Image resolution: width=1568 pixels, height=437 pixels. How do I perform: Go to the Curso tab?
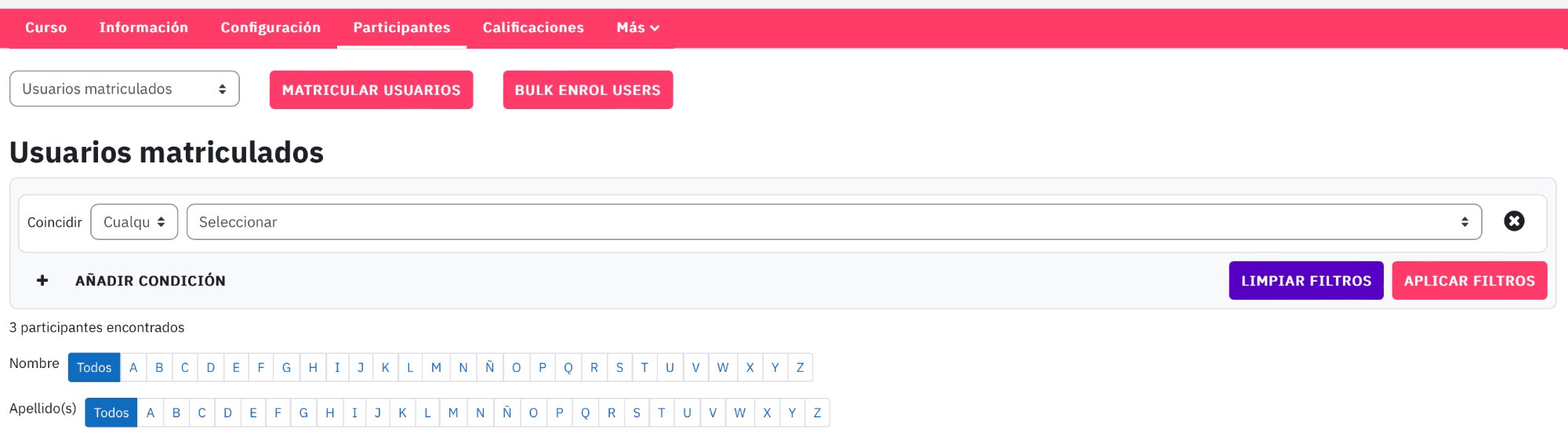[46, 27]
